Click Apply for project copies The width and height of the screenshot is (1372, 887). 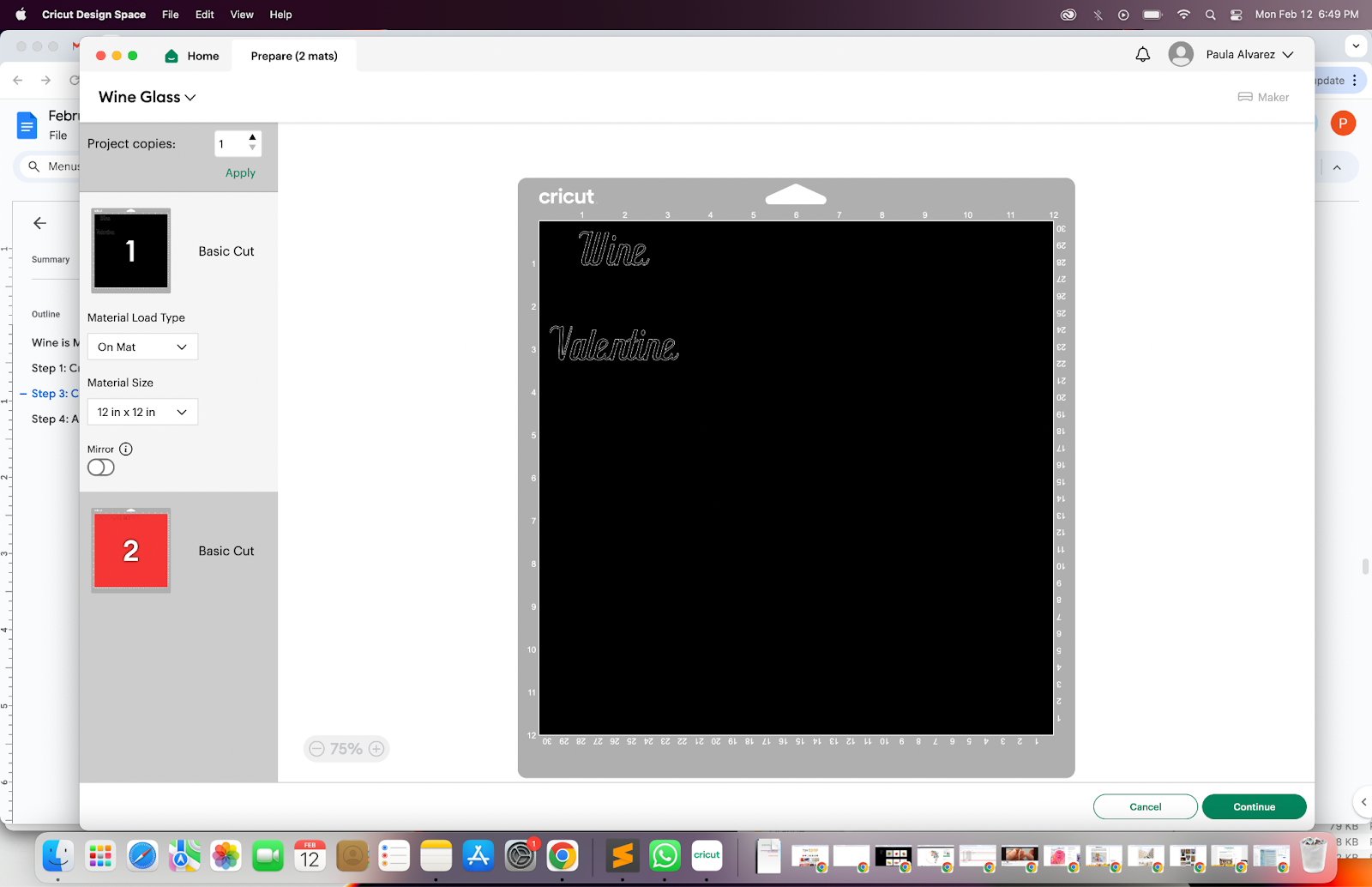coord(240,172)
